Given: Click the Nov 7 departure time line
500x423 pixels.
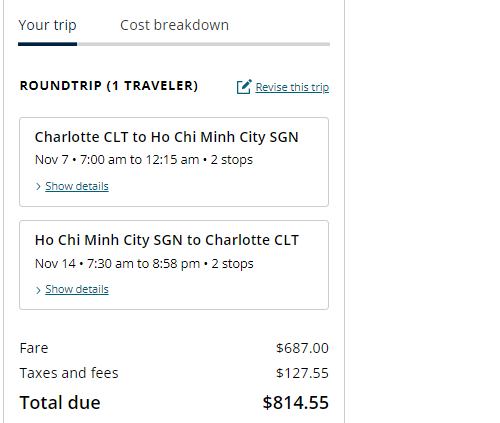Looking at the screenshot, I should (x=144, y=160).
